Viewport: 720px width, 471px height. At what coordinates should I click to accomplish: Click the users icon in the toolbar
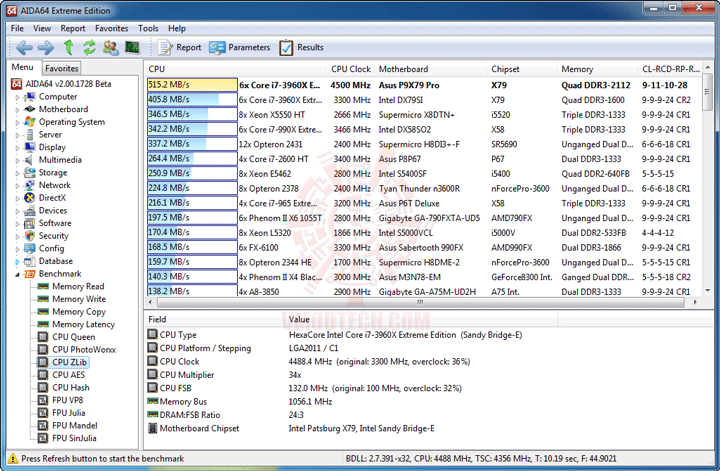click(x=111, y=47)
